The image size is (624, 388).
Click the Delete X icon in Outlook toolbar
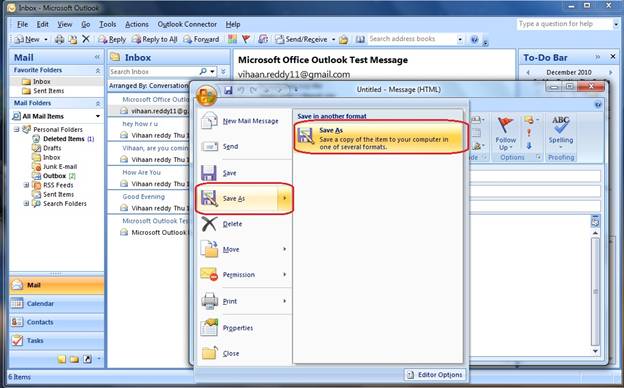86,39
